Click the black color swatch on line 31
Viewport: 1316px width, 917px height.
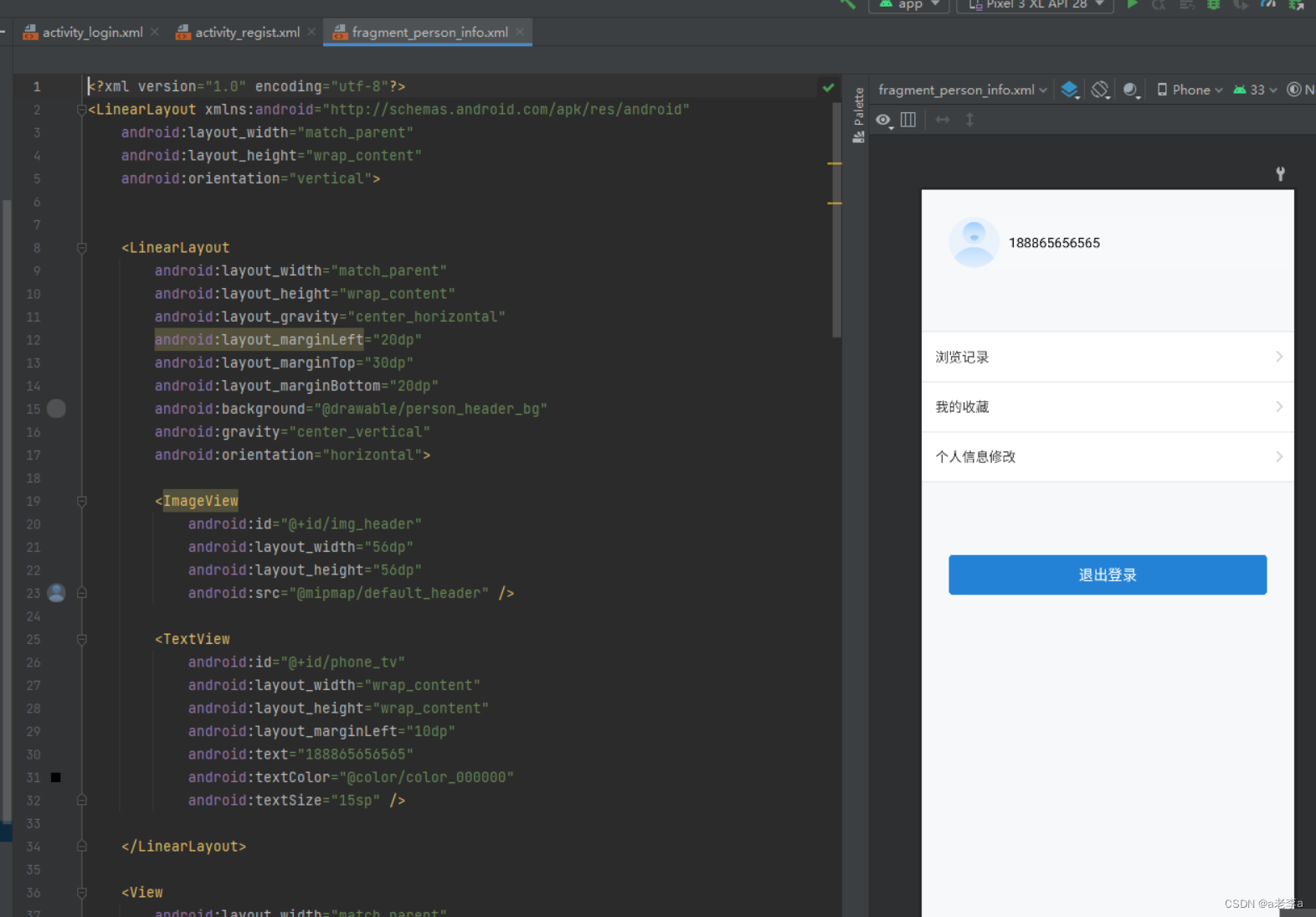tap(56, 777)
